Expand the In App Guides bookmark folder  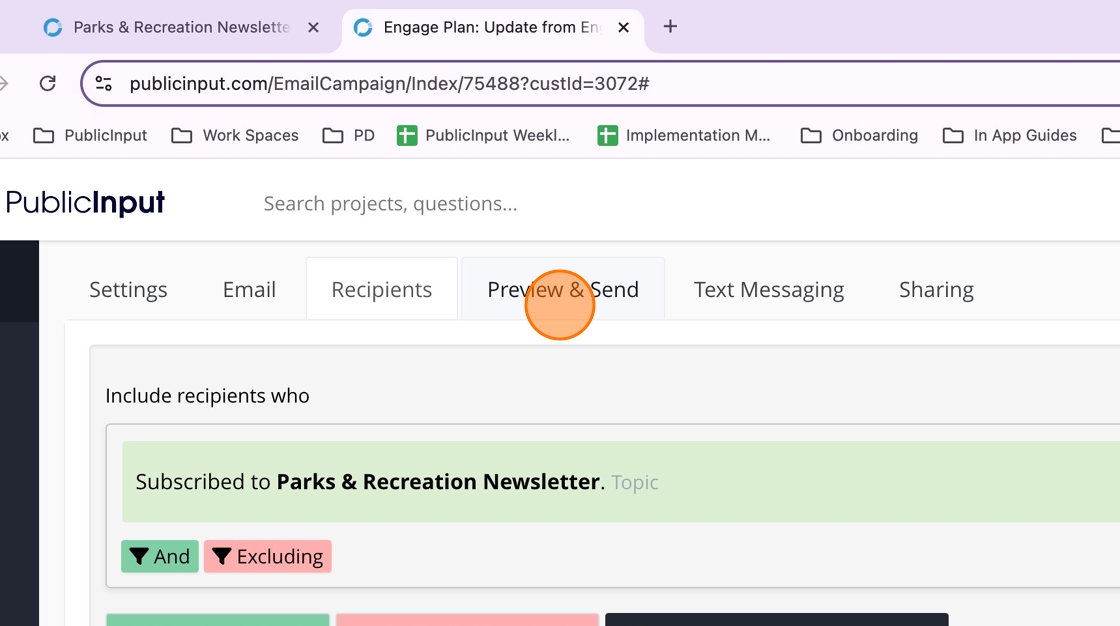tap(1010, 135)
